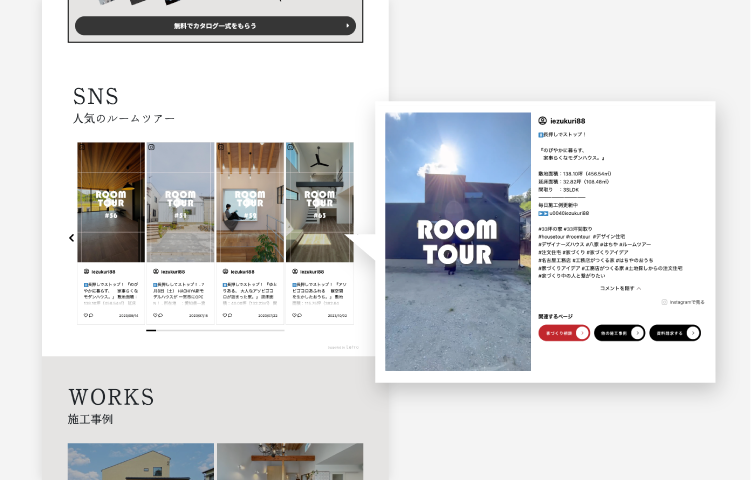Click heart icon on second post card

click(154, 315)
